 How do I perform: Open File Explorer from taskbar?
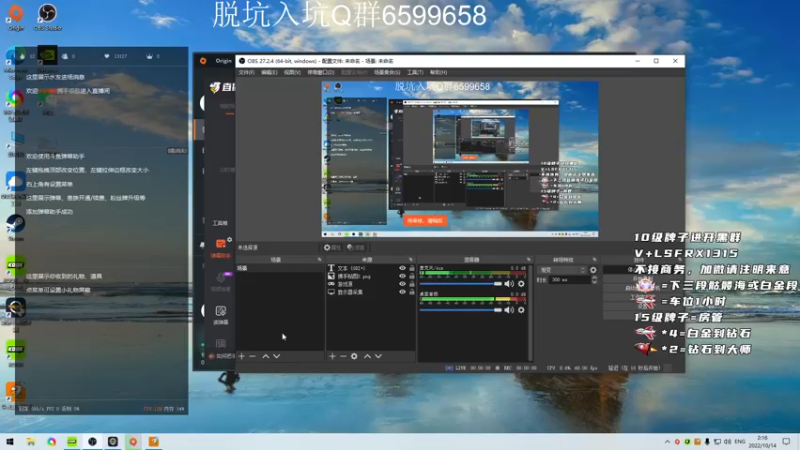[x=31, y=441]
